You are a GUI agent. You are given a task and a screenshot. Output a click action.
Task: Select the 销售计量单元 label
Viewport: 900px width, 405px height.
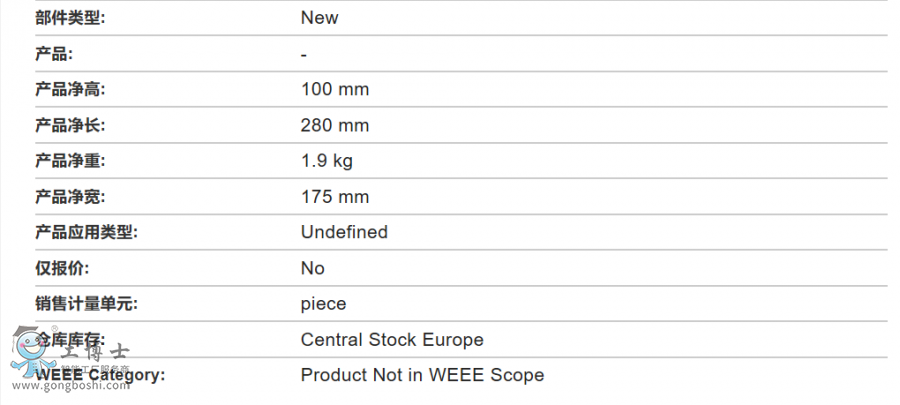[x=87, y=304]
